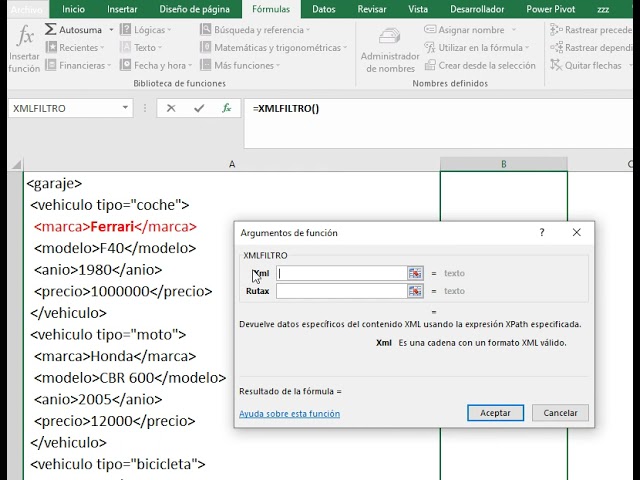Click the <anio>2005</anio> text
Viewport: 640px width, 480px height.
(x=98, y=400)
